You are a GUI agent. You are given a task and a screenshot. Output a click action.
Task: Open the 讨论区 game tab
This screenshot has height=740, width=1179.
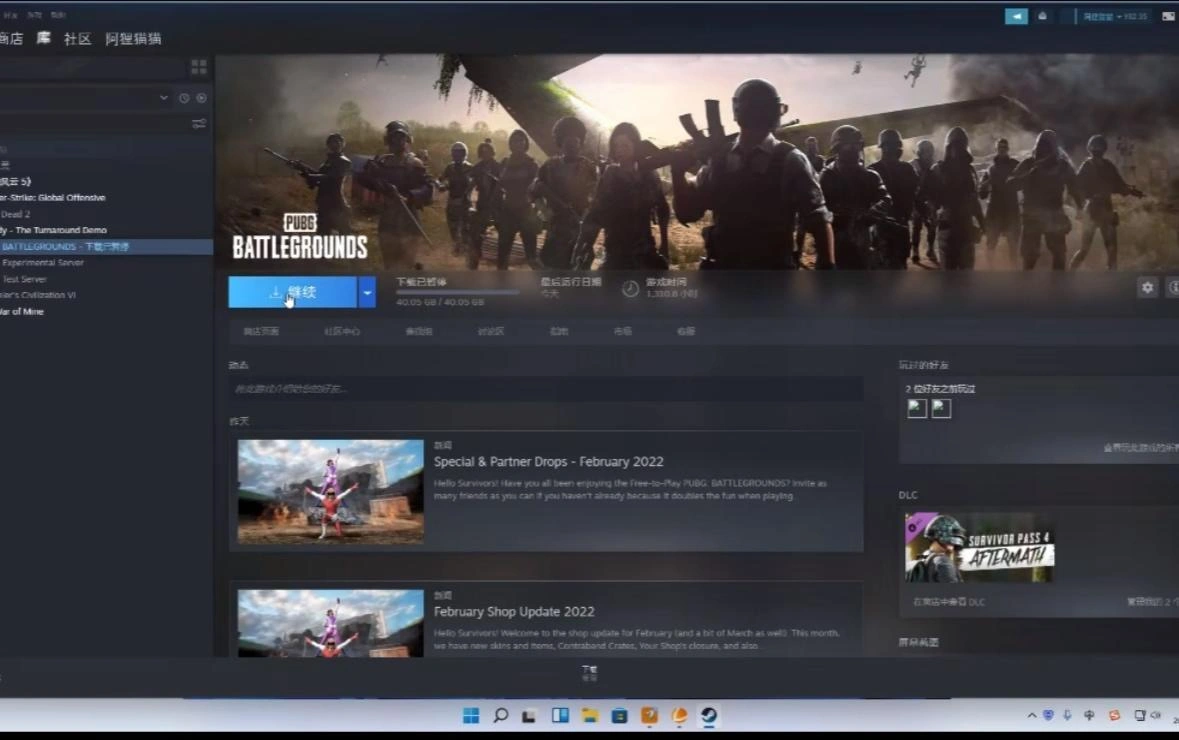coord(490,332)
